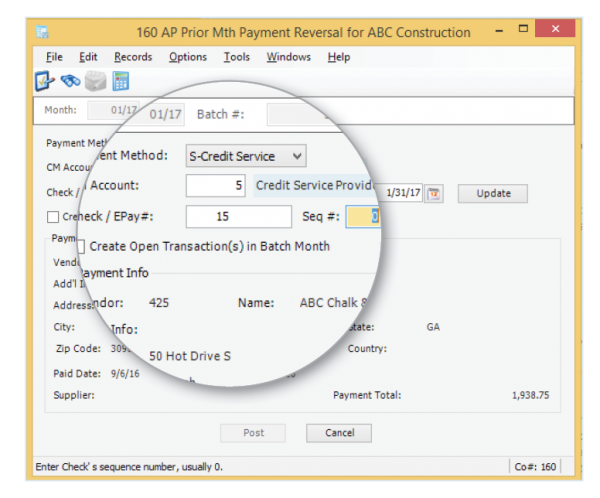Open the Tools menu

(x=236, y=57)
